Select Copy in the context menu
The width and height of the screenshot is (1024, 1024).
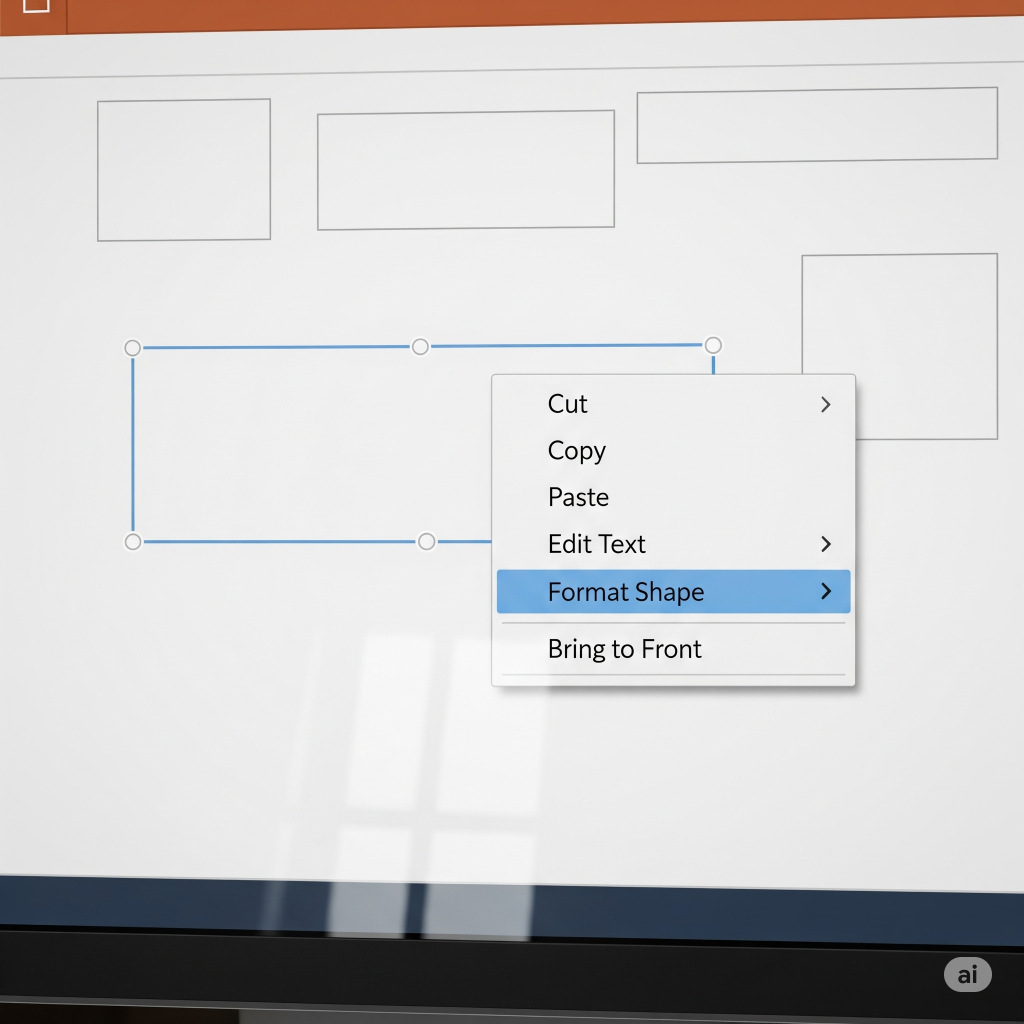point(576,451)
